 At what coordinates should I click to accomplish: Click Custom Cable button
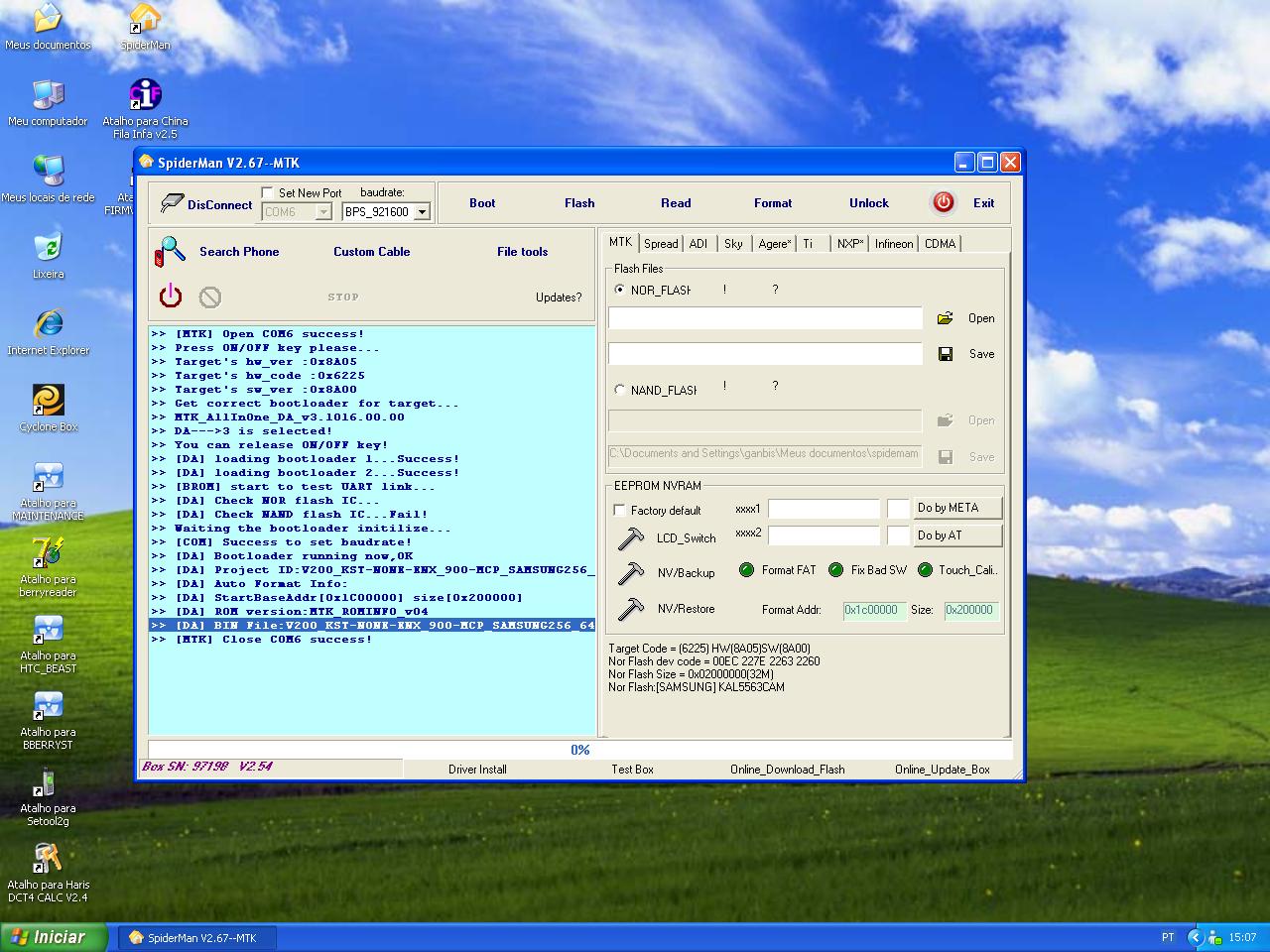click(371, 252)
